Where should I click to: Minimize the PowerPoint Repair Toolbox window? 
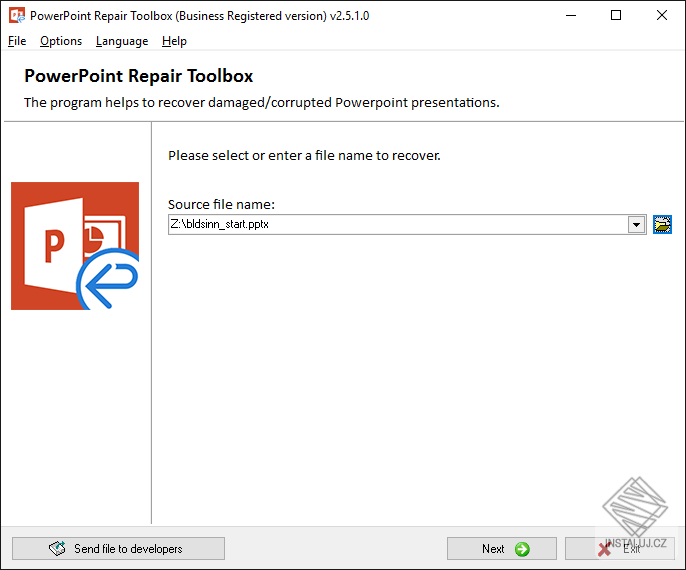coord(571,15)
